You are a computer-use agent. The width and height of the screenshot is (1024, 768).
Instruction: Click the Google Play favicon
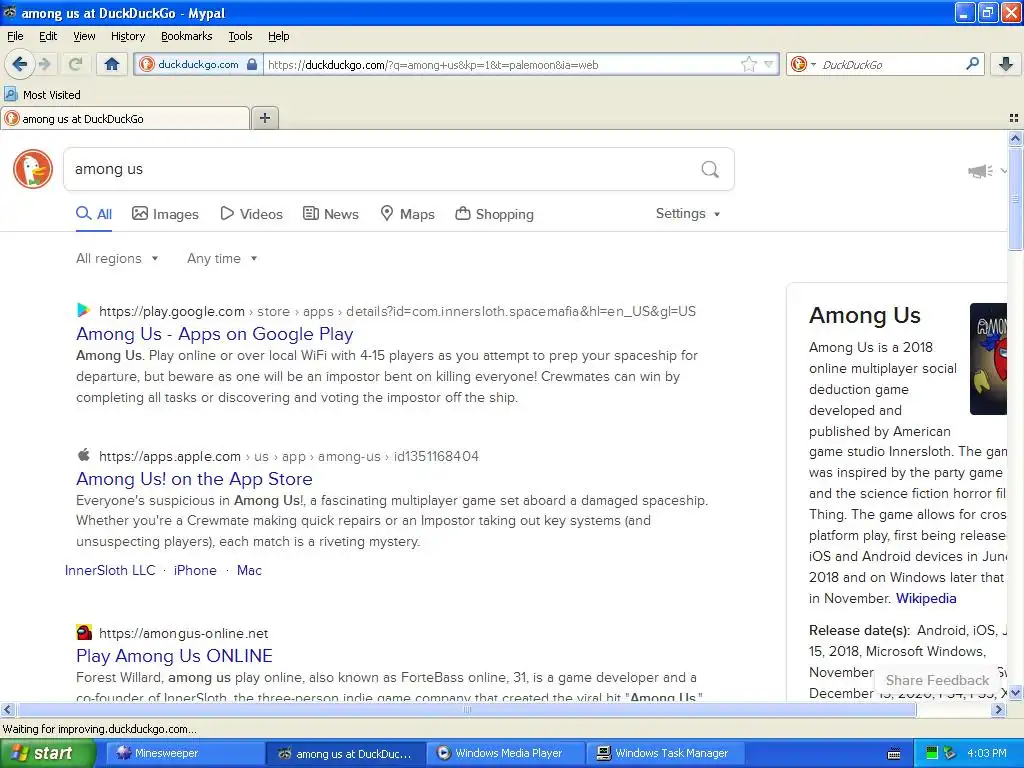[84, 310]
